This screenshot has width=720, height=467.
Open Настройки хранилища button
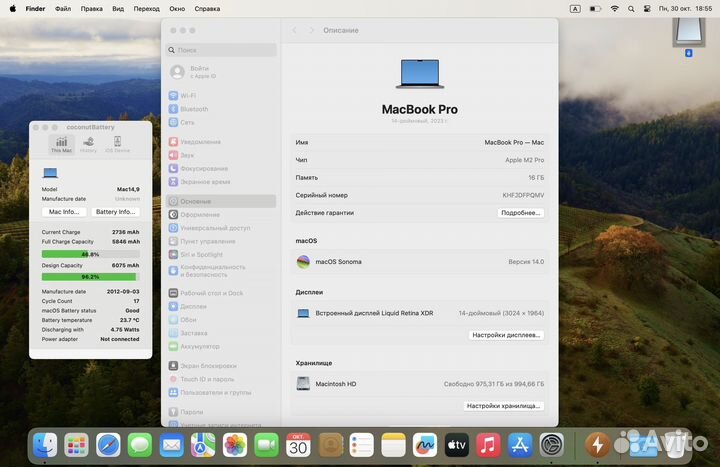tap(503, 406)
